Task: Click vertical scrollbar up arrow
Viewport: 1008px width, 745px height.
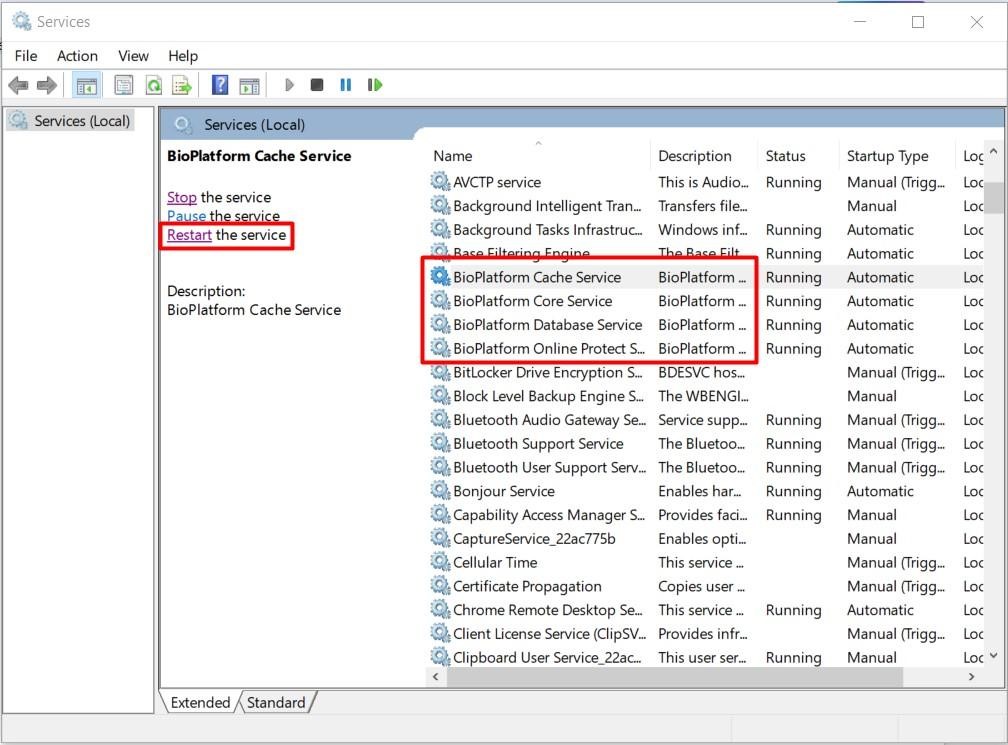Action: coord(994,152)
